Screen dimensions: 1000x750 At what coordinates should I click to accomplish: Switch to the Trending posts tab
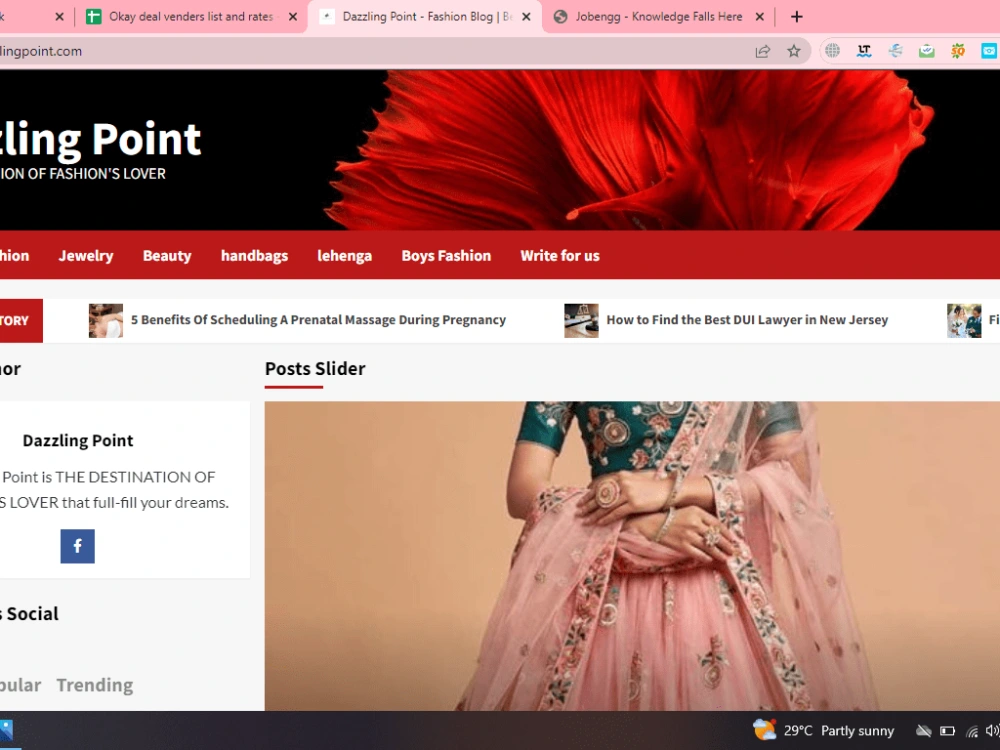click(x=95, y=685)
